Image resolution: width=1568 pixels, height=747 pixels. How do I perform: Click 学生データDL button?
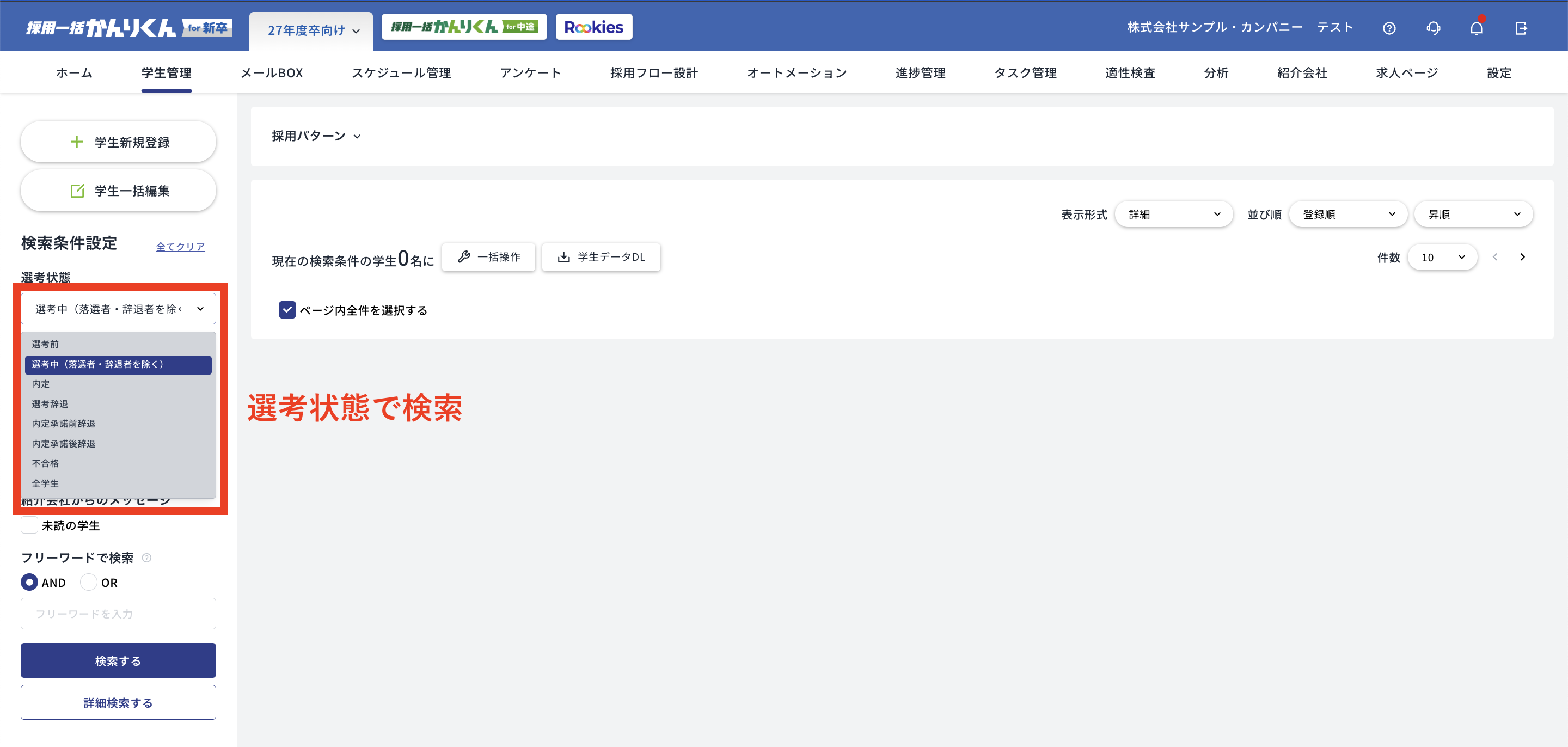(x=601, y=257)
